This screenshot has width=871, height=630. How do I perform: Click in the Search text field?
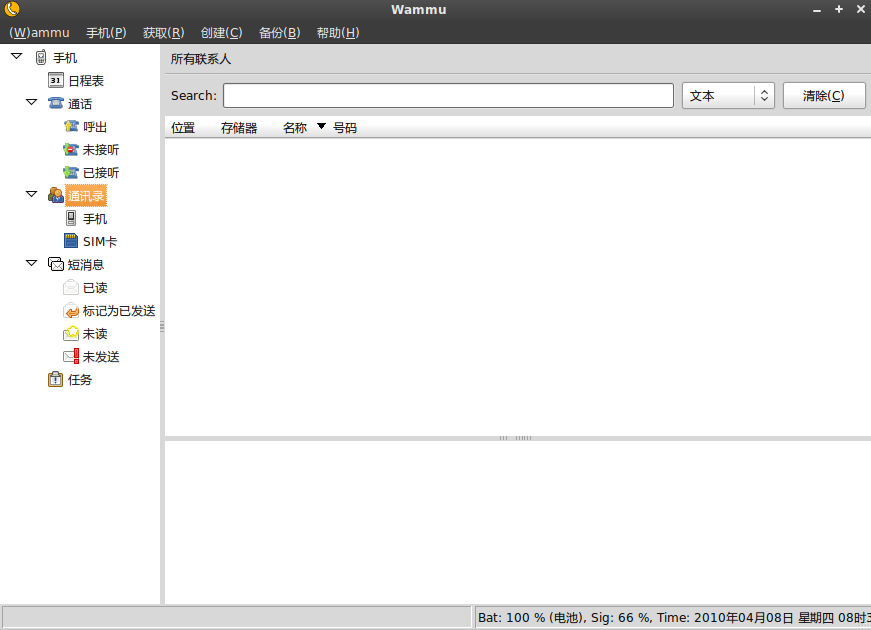point(448,96)
